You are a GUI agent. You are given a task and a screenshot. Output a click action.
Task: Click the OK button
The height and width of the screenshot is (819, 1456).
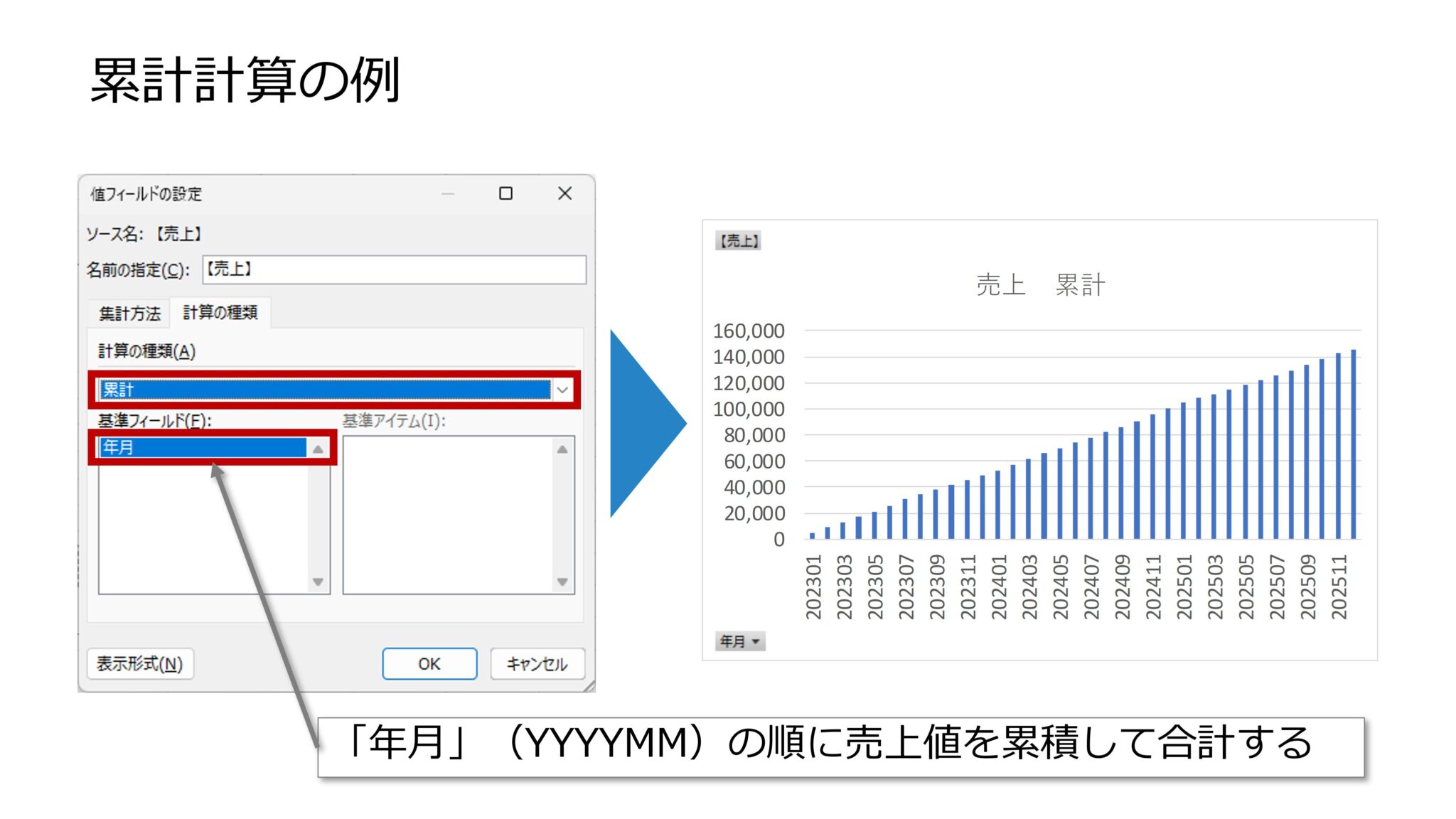pos(429,664)
